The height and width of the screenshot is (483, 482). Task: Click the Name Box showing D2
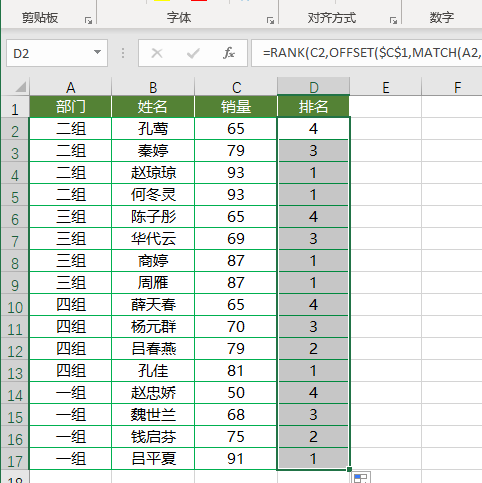point(57,53)
